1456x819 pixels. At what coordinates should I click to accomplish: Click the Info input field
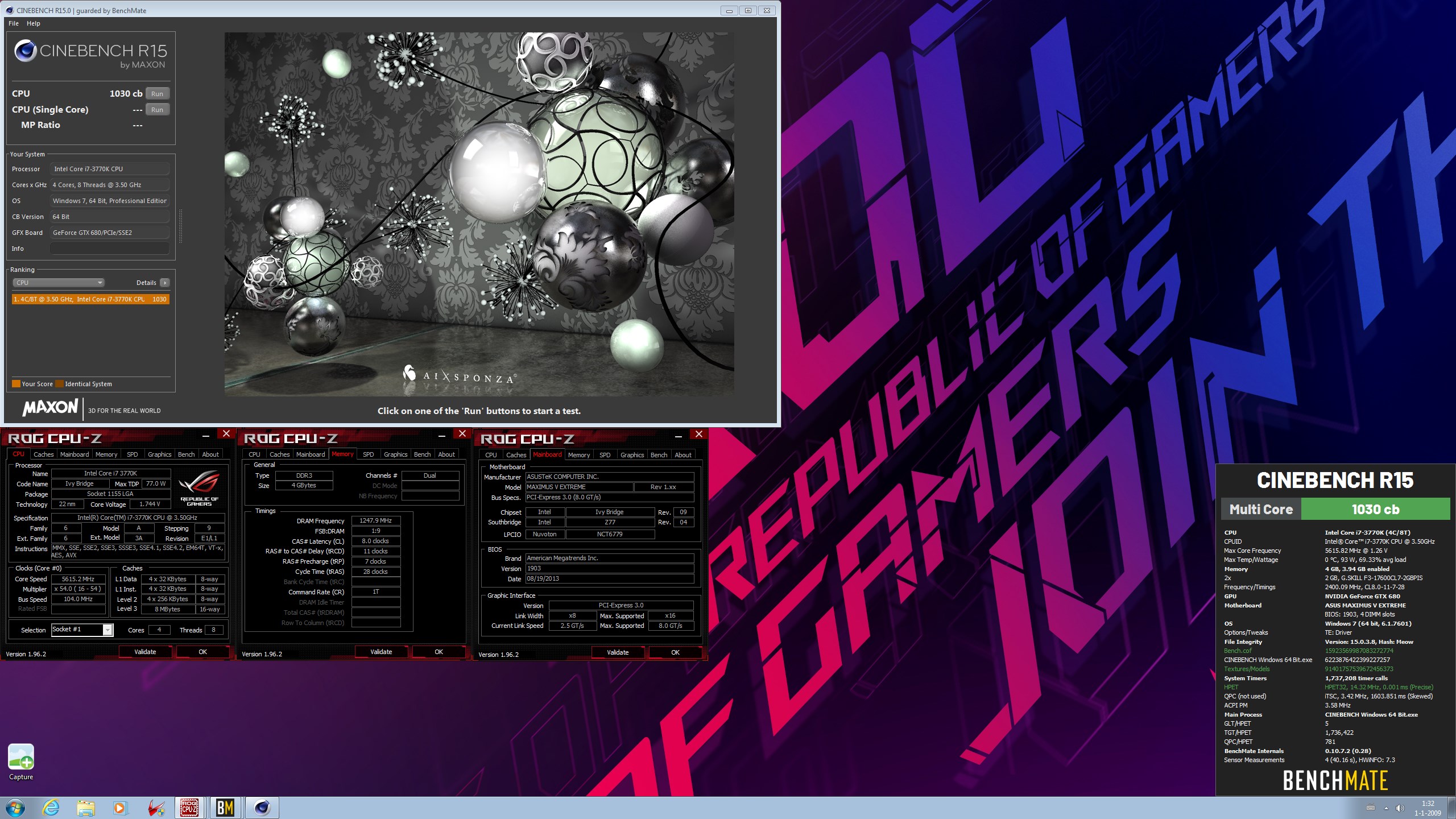(110, 249)
